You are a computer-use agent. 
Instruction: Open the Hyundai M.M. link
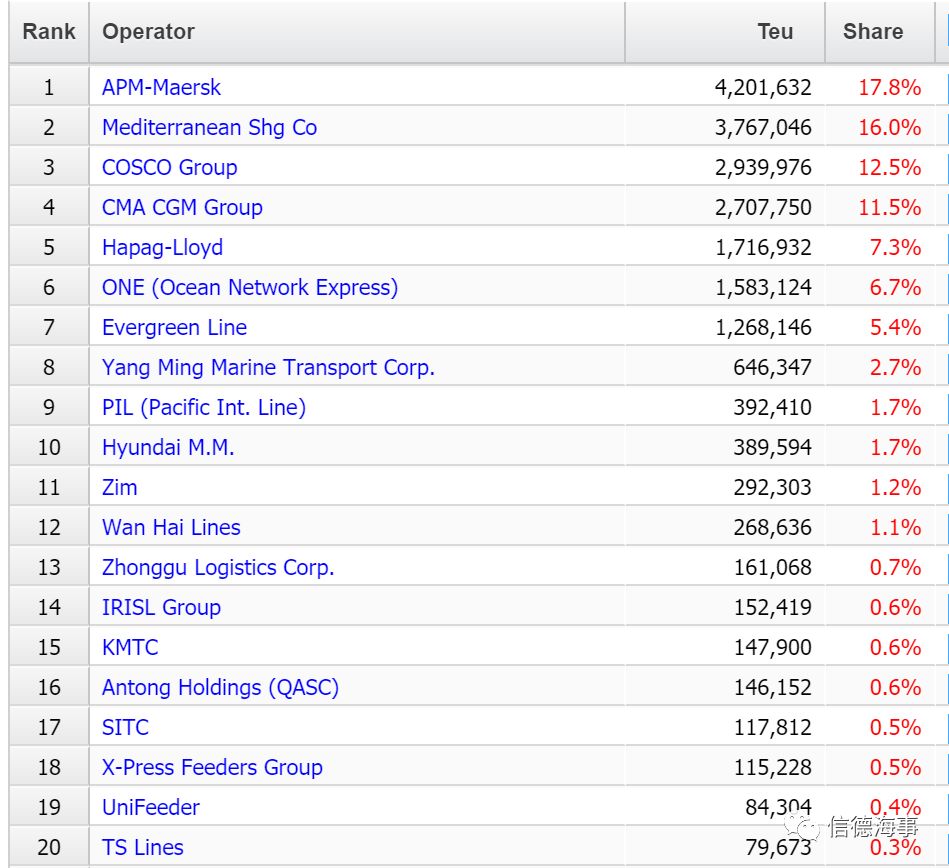[168, 447]
